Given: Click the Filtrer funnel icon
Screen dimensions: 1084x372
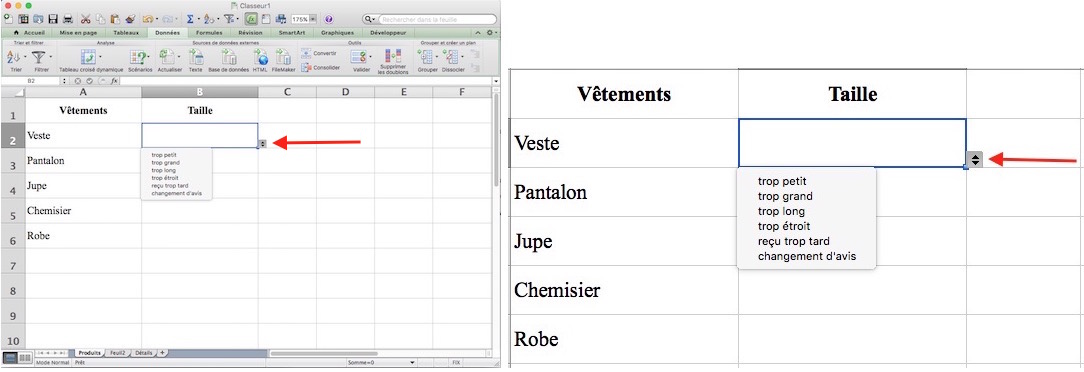Looking at the screenshot, I should pyautogui.click(x=39, y=57).
